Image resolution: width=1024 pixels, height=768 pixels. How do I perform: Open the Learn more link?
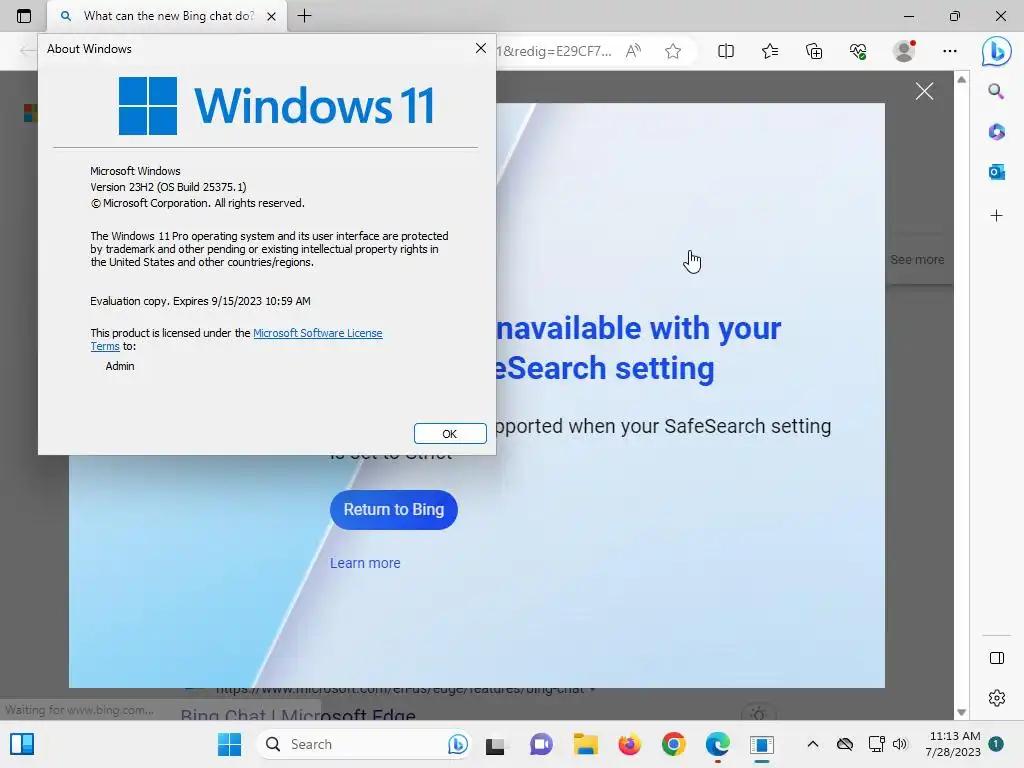[x=365, y=563]
